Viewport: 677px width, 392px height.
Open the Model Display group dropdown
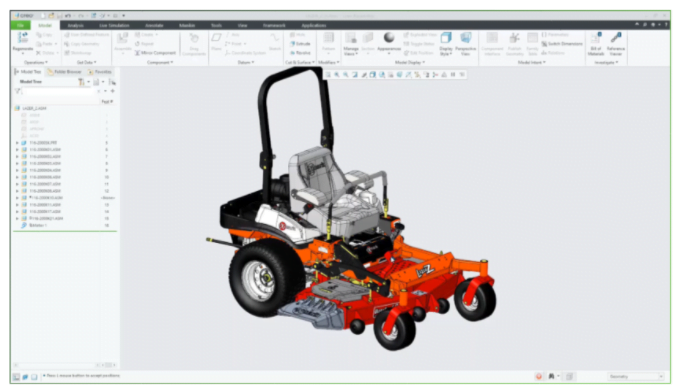coord(410,63)
